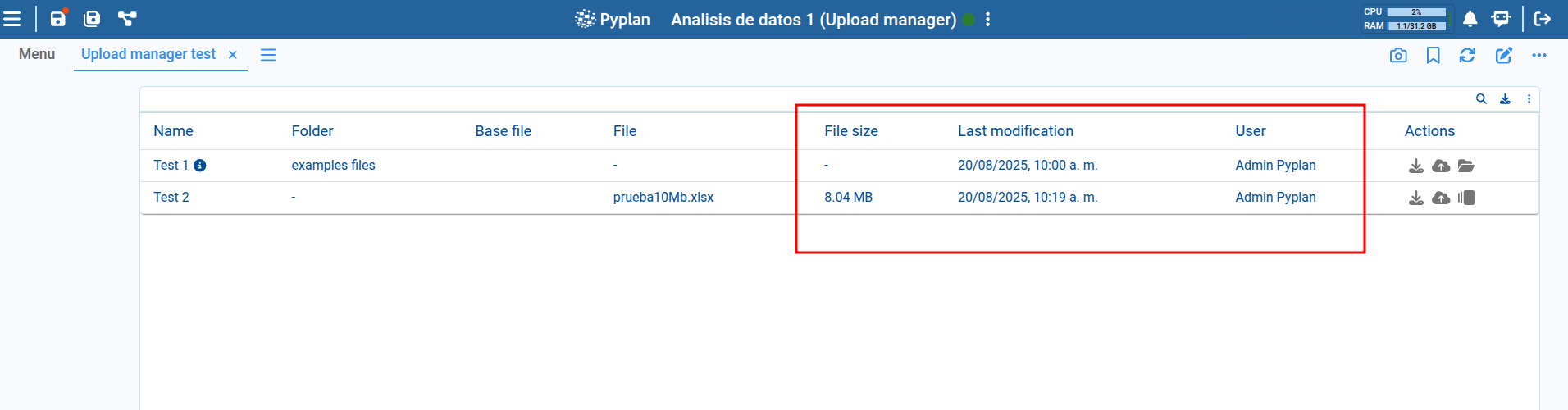This screenshot has height=410, width=1568.
Task: Take an interface screenshot with the camera icon
Action: coord(1398,55)
